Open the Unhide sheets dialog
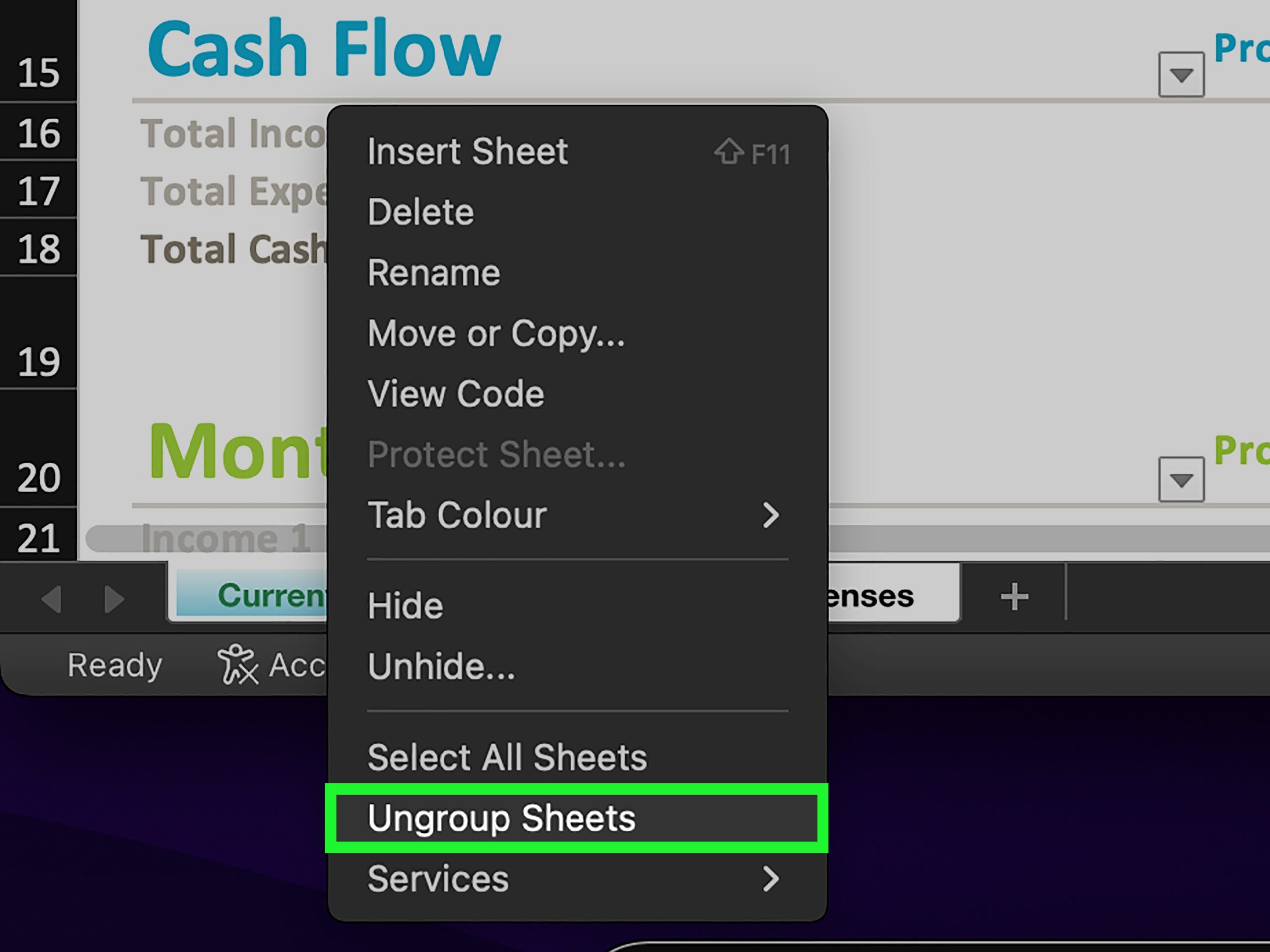 (x=441, y=666)
